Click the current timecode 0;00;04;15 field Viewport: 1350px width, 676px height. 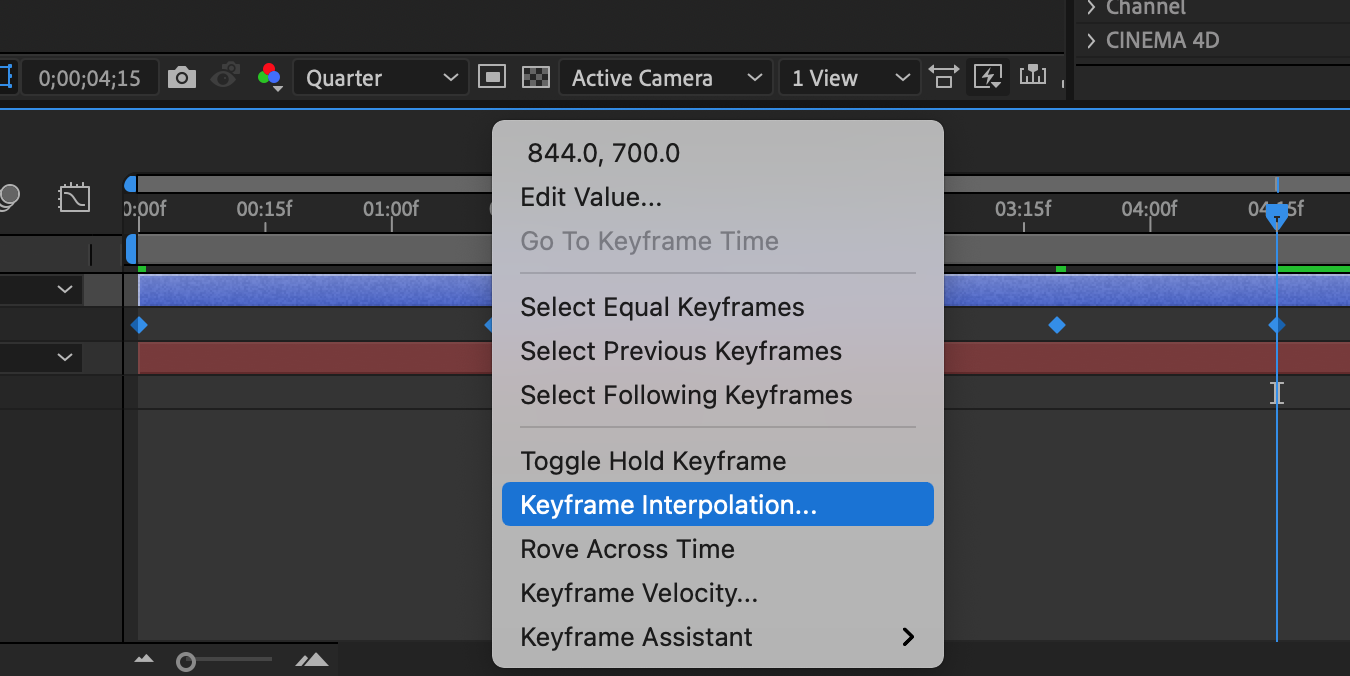click(89, 78)
